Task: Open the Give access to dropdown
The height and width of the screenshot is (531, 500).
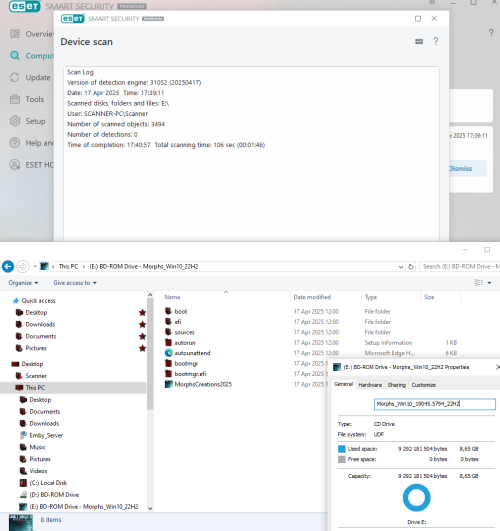Action: tap(75, 283)
